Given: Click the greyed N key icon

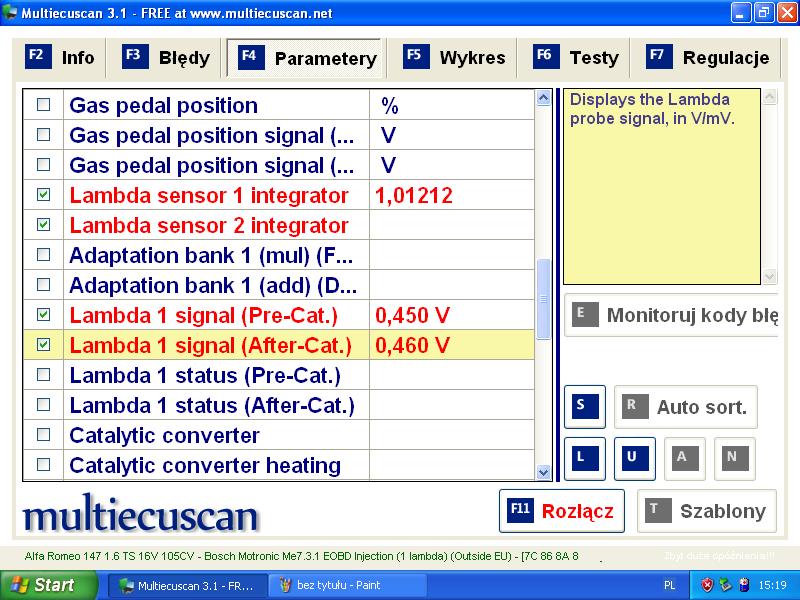Looking at the screenshot, I should [733, 458].
